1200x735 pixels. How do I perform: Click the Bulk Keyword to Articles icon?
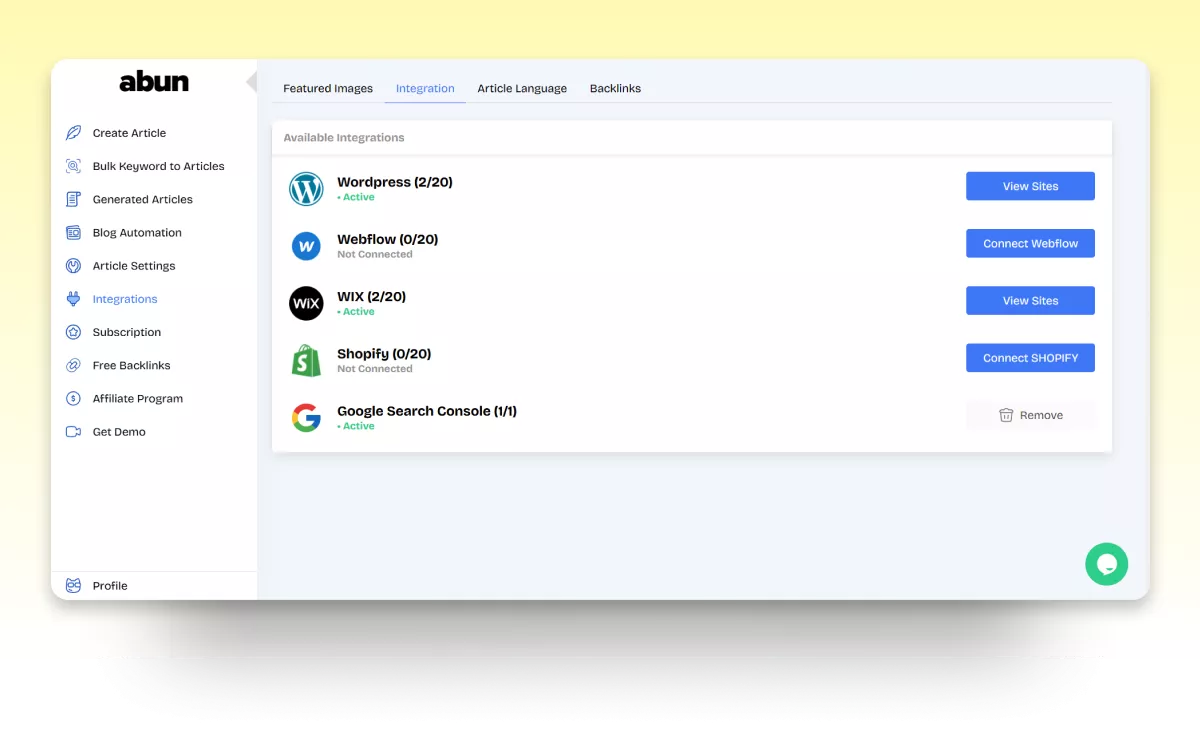73,166
